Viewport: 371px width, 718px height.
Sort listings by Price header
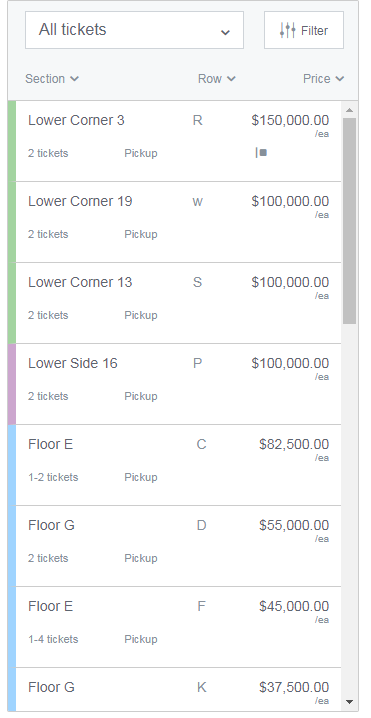pos(323,79)
